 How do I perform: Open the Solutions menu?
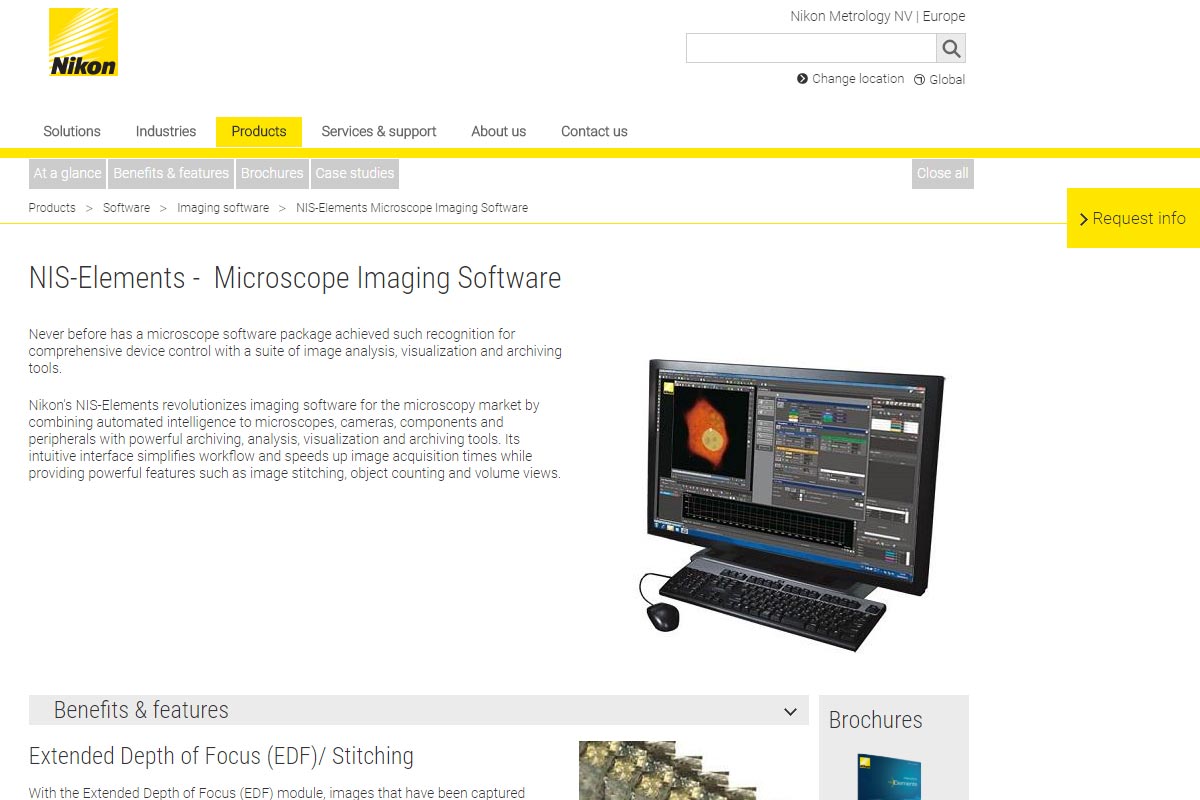[72, 131]
